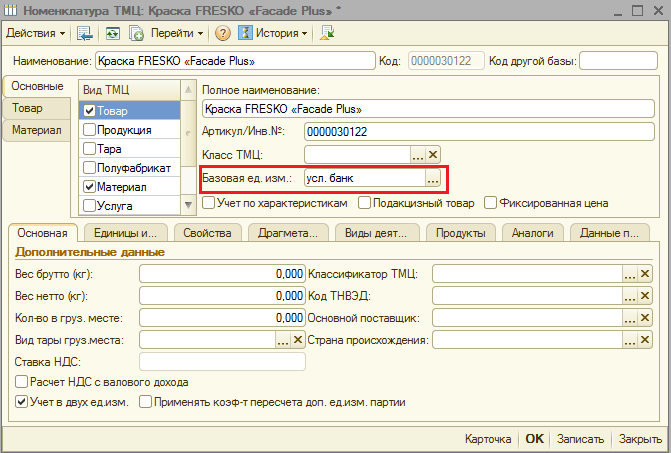671x453 pixels.
Task: Click the first toolbar icon after Действия
Action: [x=85, y=33]
